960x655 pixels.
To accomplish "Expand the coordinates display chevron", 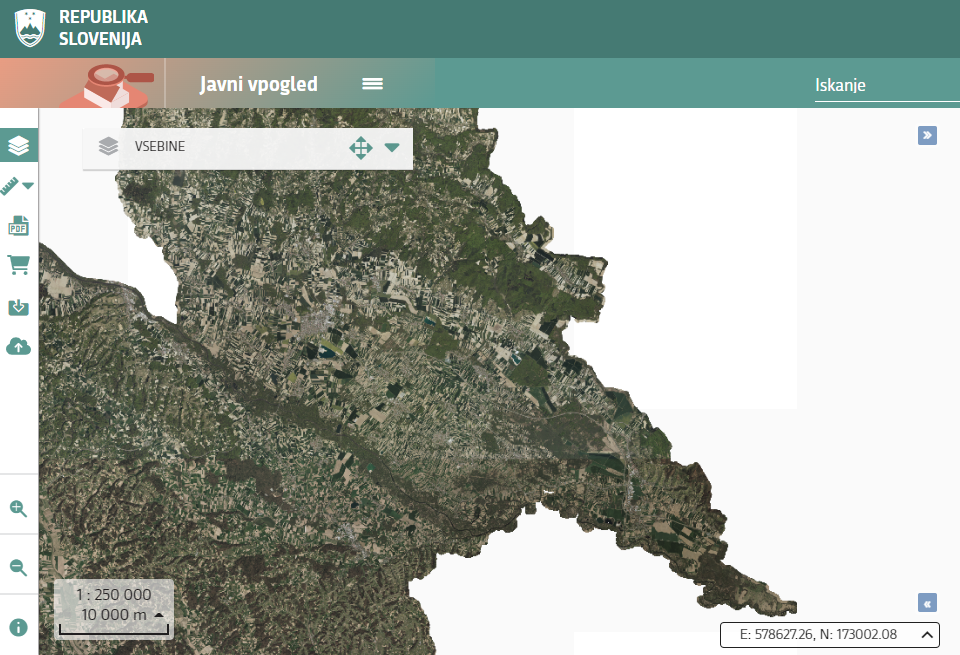I will coord(927,634).
